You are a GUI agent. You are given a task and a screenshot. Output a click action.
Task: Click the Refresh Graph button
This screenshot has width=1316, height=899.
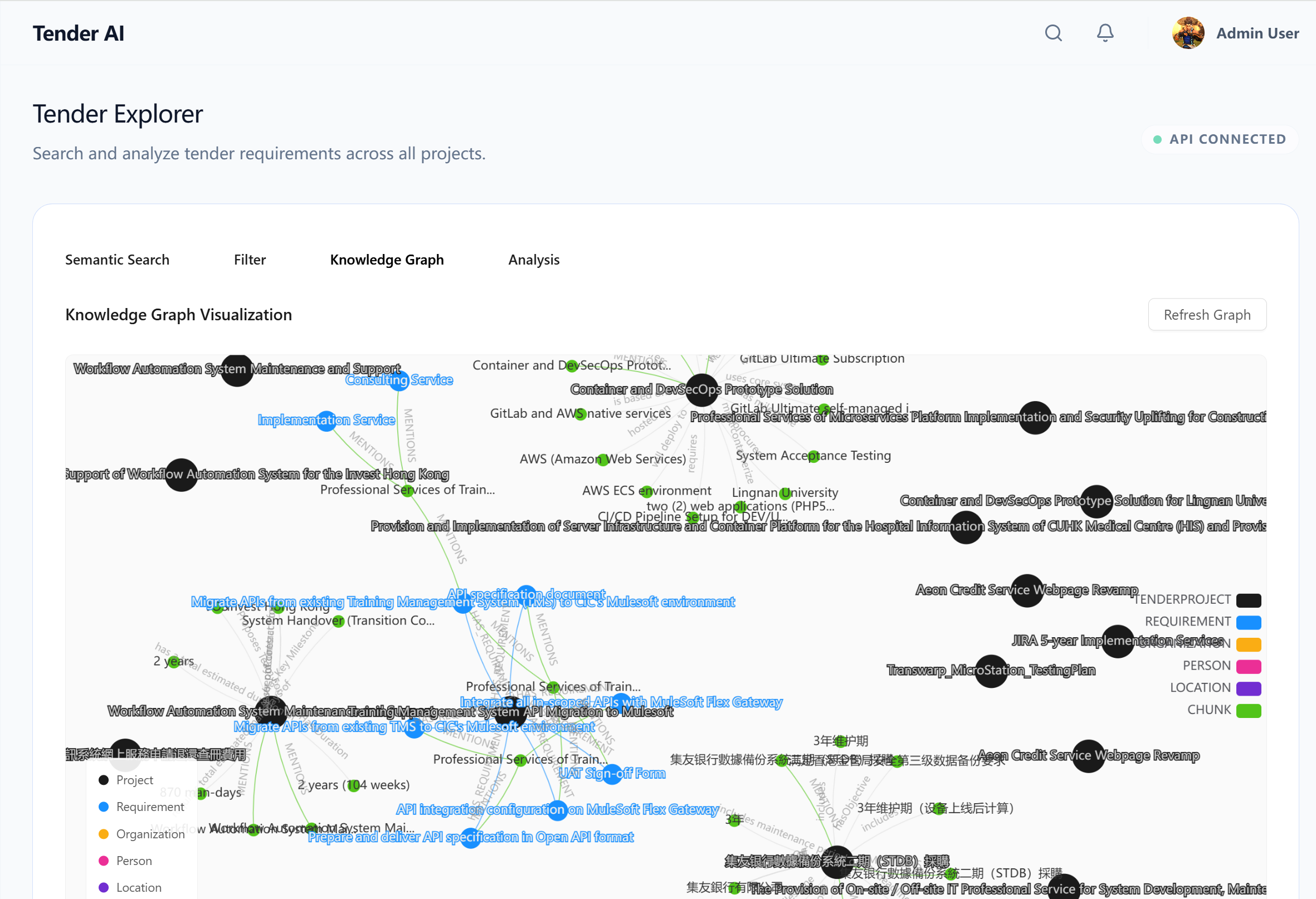[1207, 314]
